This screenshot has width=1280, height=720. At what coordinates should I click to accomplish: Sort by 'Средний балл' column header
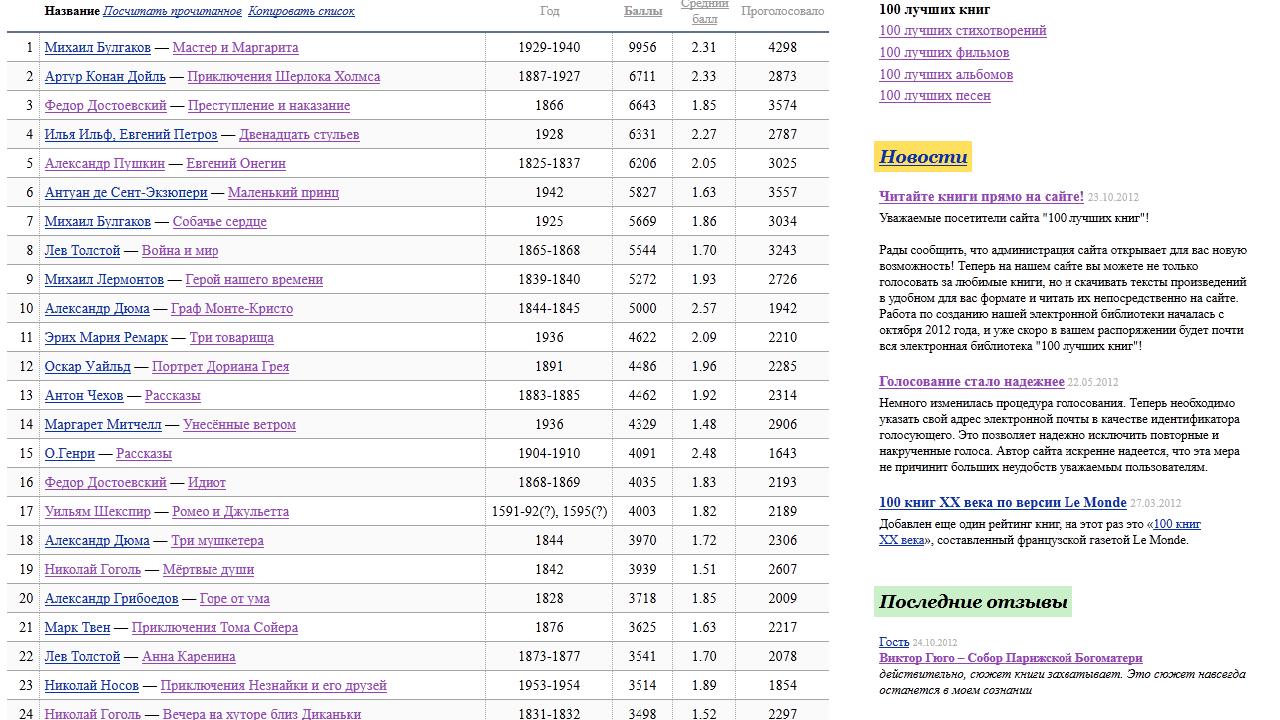pyautogui.click(x=704, y=12)
